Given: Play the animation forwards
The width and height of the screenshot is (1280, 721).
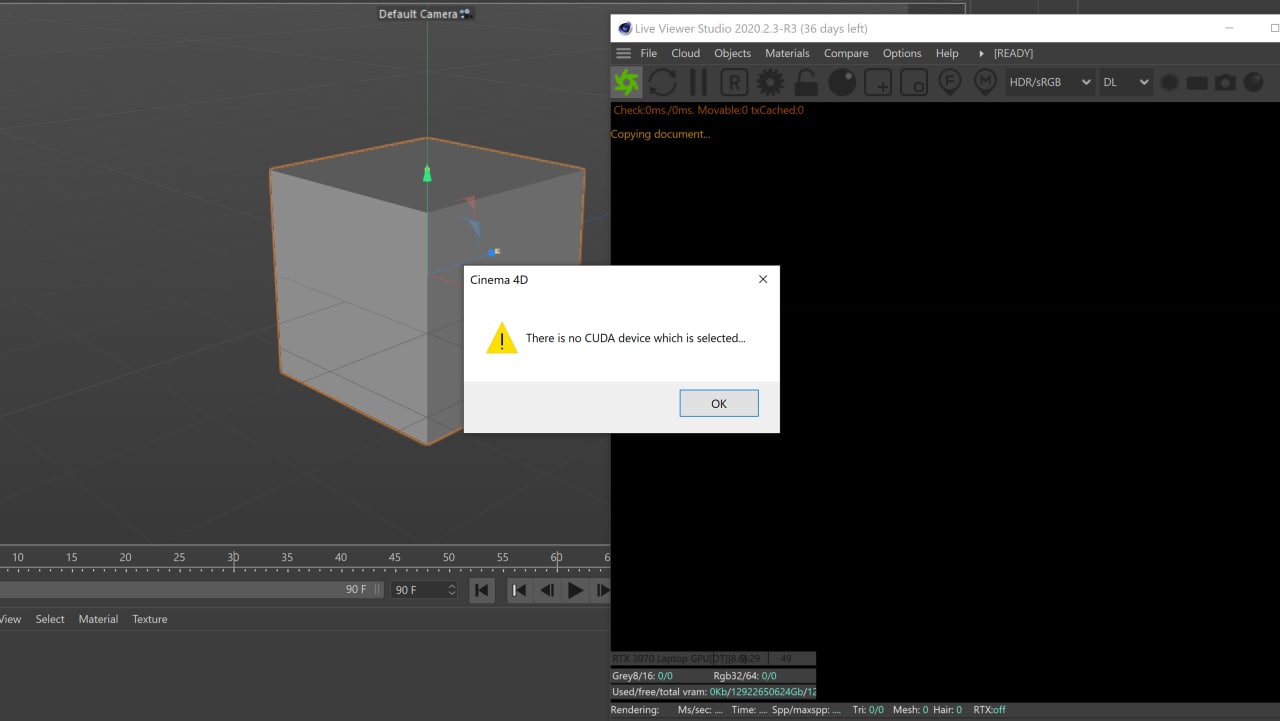Looking at the screenshot, I should [576, 590].
